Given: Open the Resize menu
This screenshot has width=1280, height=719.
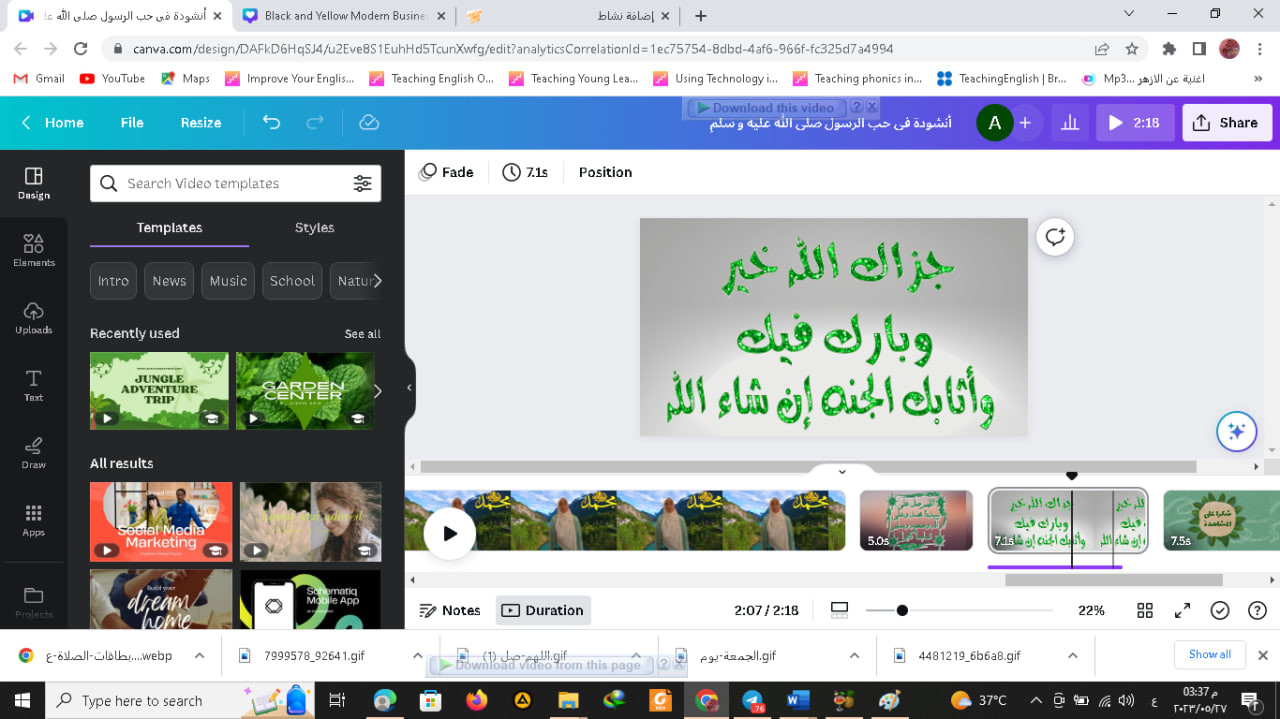Looking at the screenshot, I should click(x=201, y=123).
